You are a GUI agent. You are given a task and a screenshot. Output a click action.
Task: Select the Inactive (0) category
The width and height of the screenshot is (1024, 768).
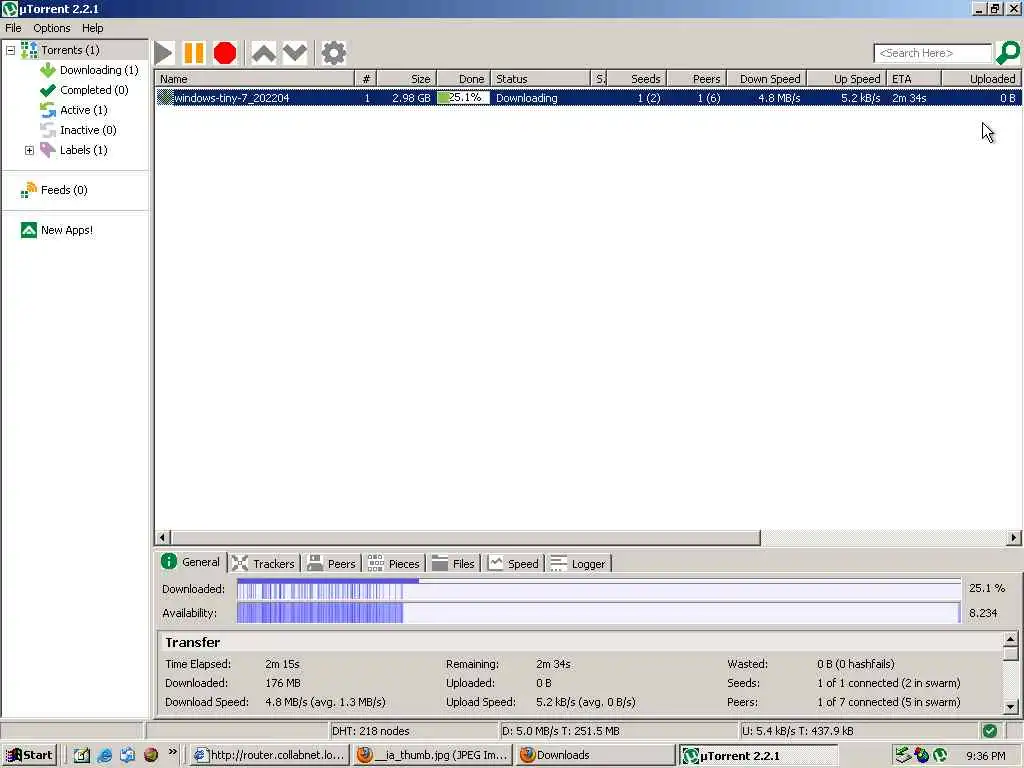click(x=88, y=130)
